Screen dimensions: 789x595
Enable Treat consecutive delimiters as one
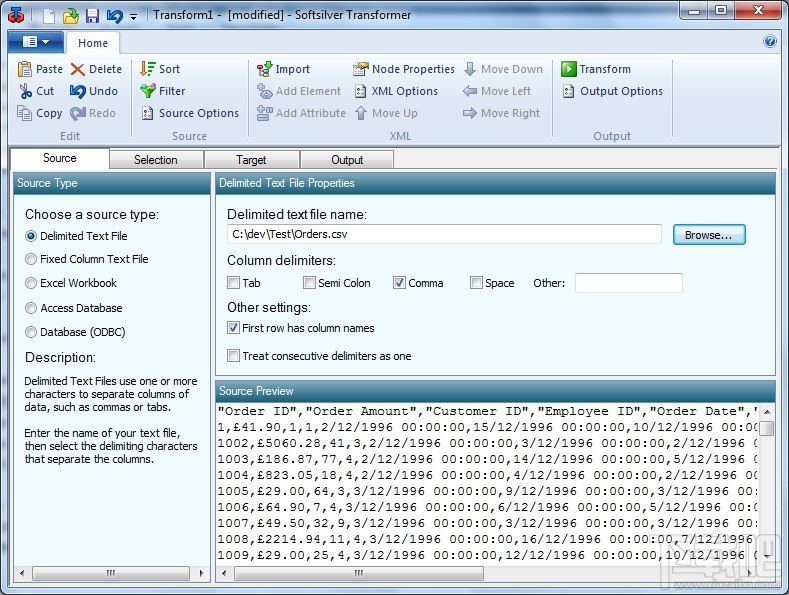click(233, 356)
